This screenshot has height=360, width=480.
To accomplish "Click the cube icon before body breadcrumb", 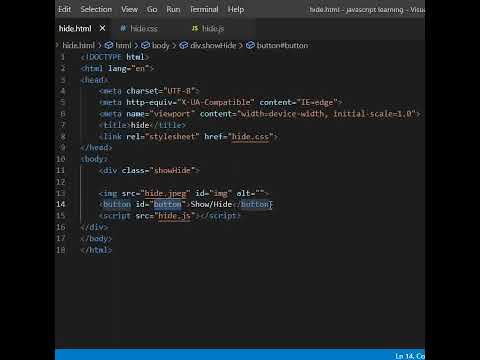I will click(145, 45).
